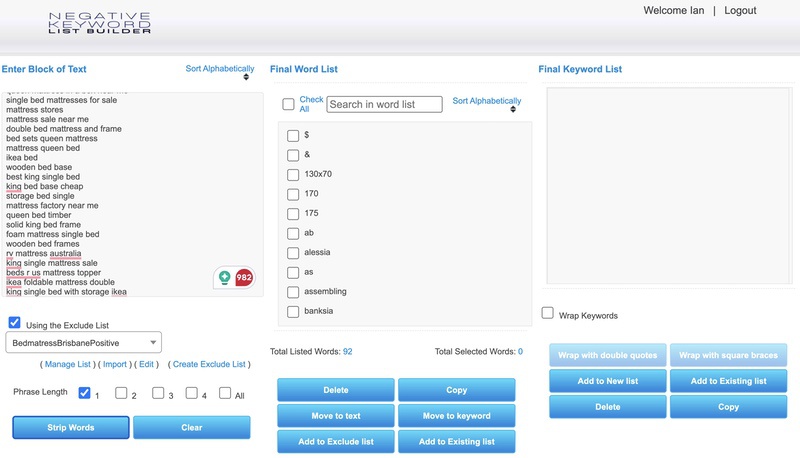Screen dimensions: 800x458
Task: Click the Add to New list button
Action: pyautogui.click(x=608, y=381)
